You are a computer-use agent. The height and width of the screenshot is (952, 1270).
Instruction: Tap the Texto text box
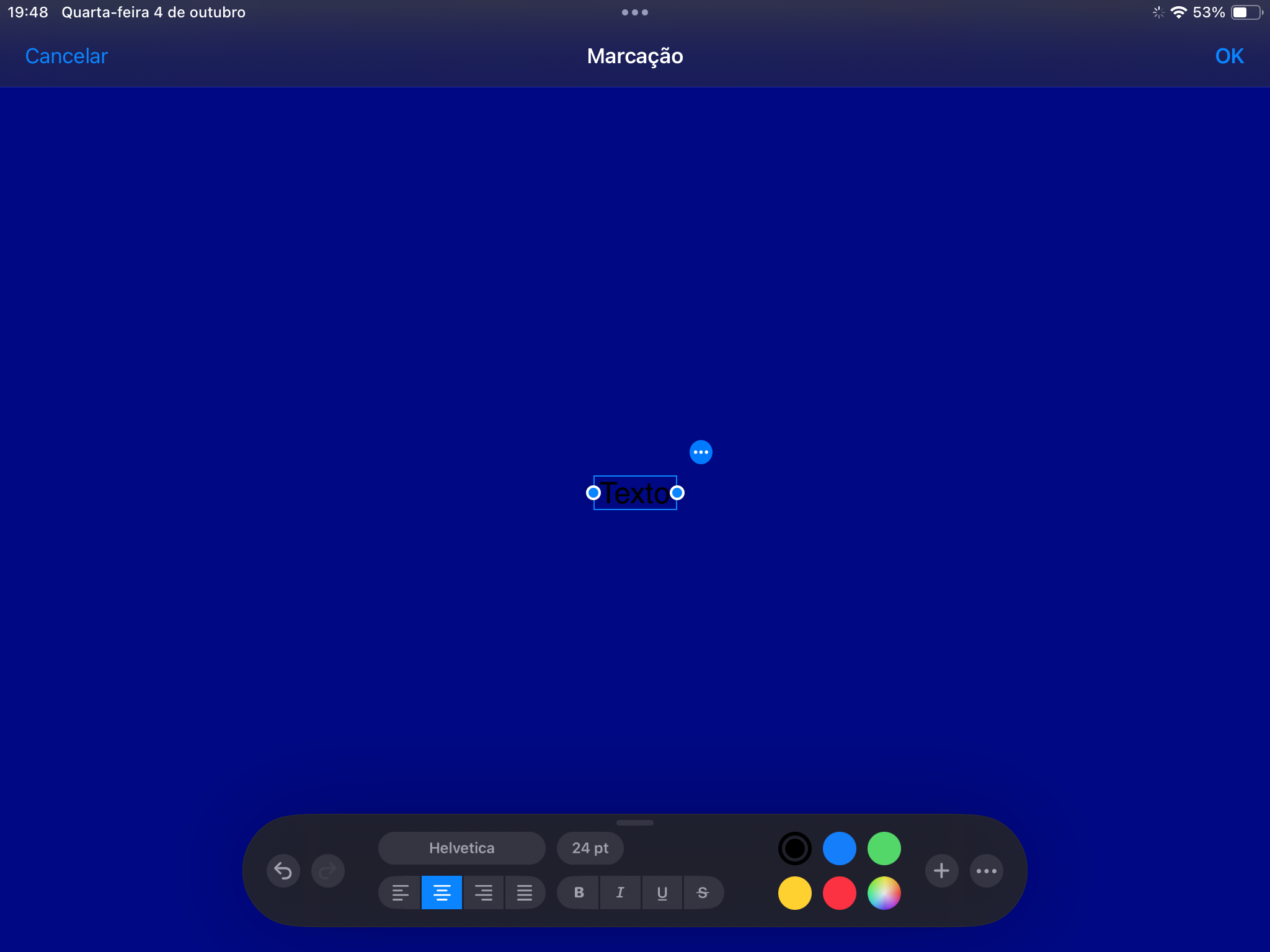pos(635,493)
